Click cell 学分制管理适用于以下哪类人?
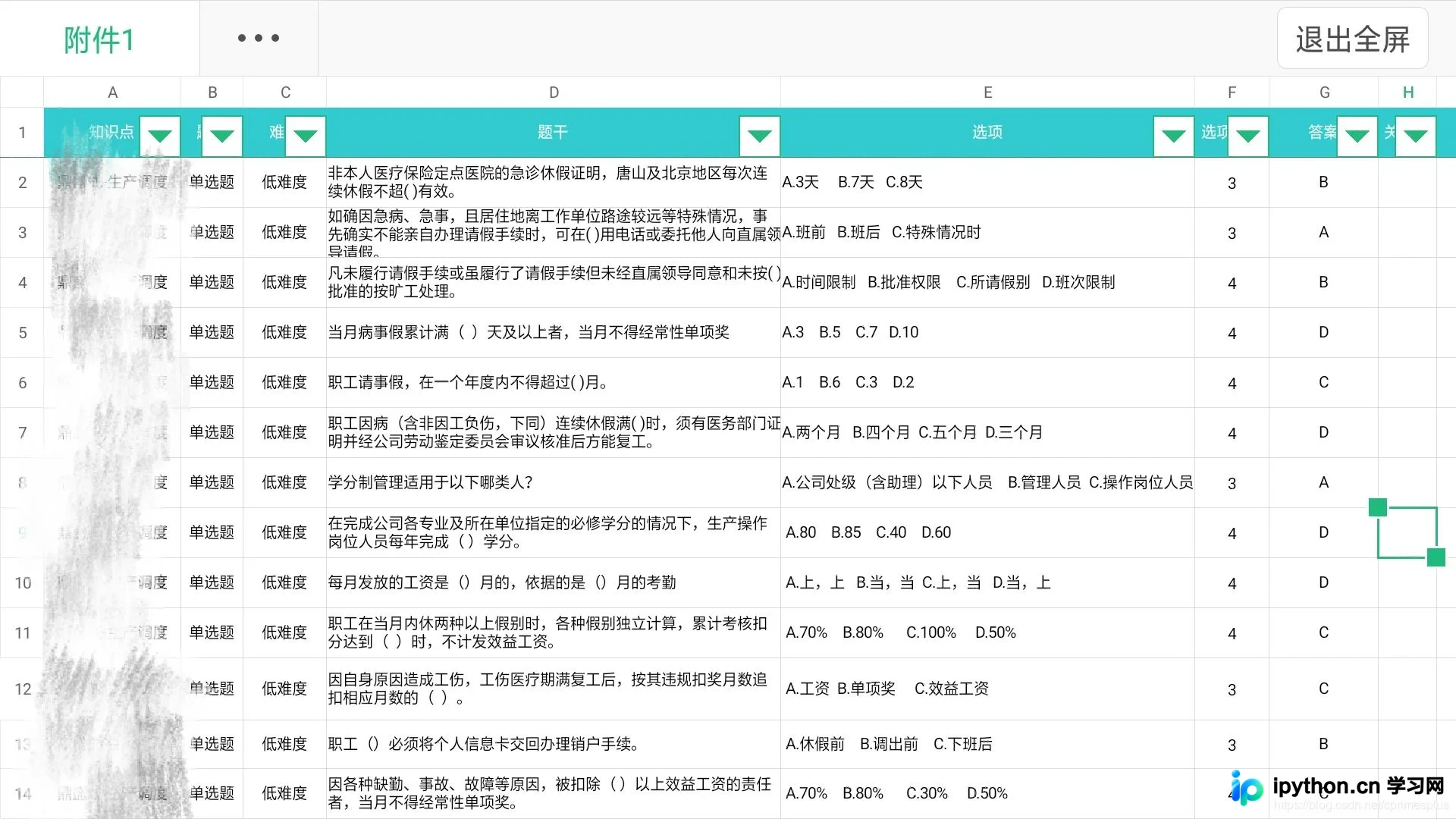The height and width of the screenshot is (819, 1456). pyautogui.click(x=554, y=482)
